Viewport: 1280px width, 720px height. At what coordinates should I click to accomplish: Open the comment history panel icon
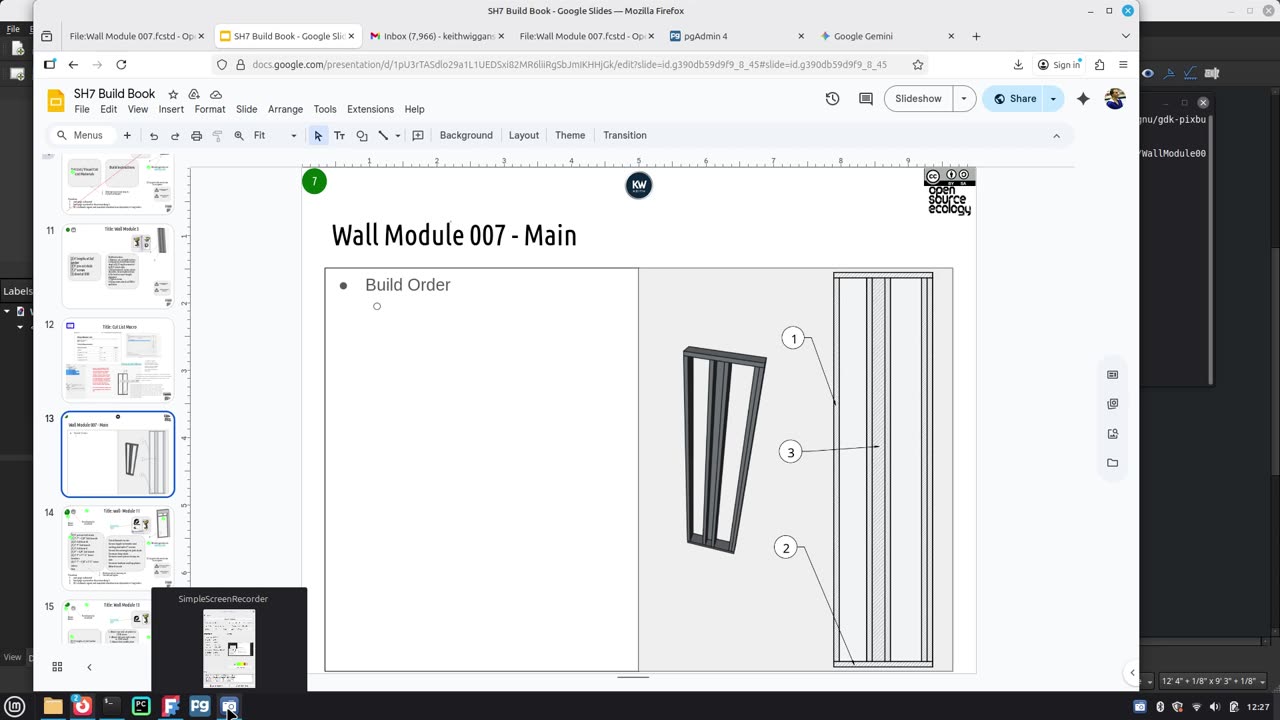866,98
